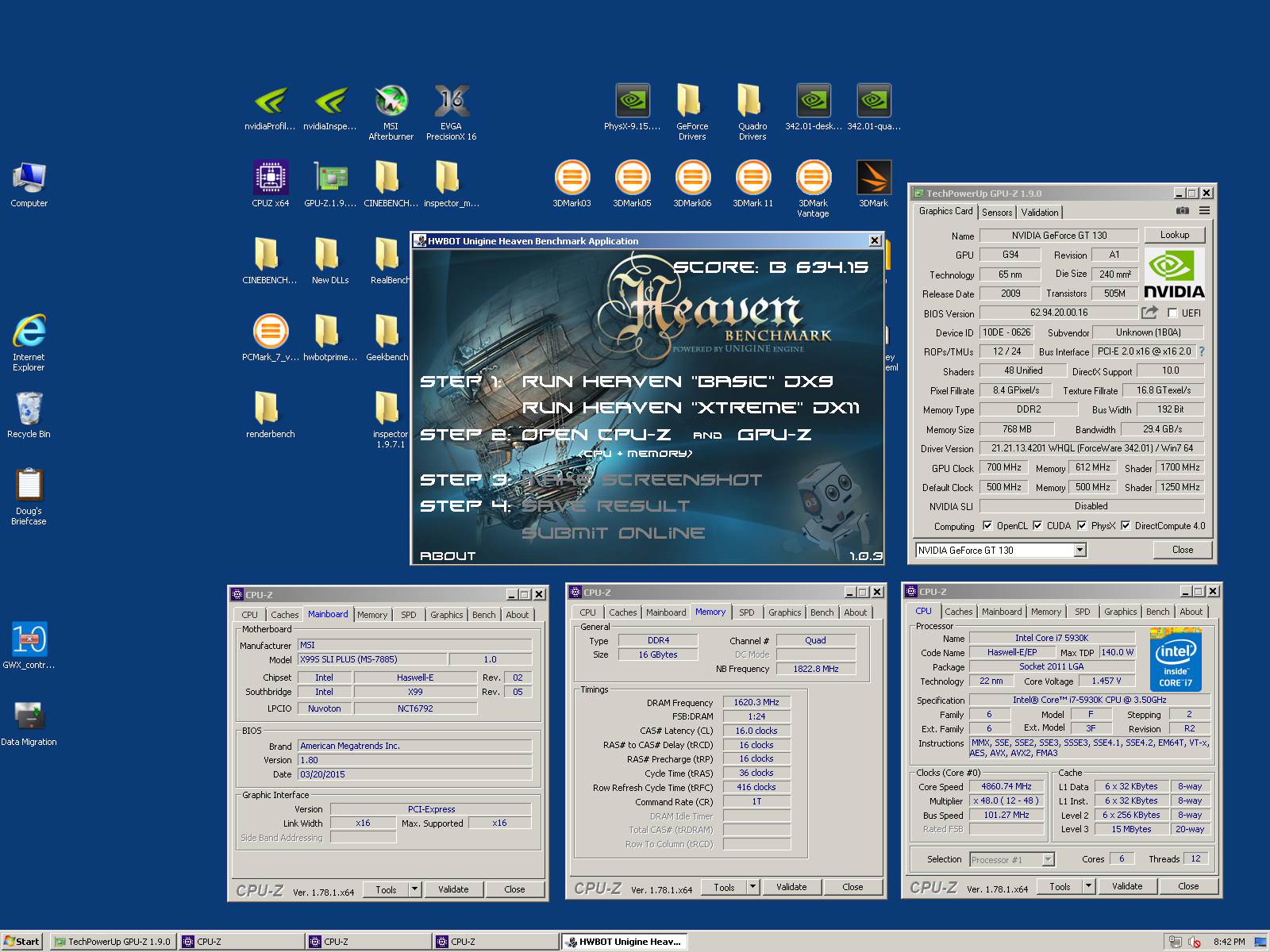The image size is (1270, 952).
Task: Open SPD tab in Memory CPU-Z window
Action: point(746,612)
